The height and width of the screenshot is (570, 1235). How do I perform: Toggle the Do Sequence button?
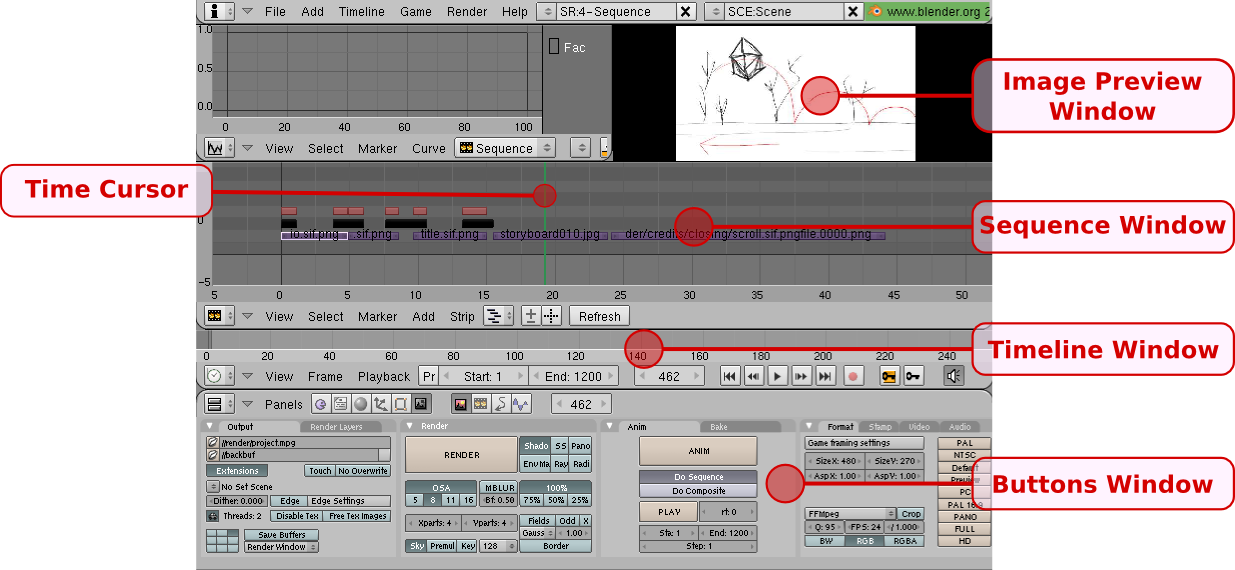(699, 477)
